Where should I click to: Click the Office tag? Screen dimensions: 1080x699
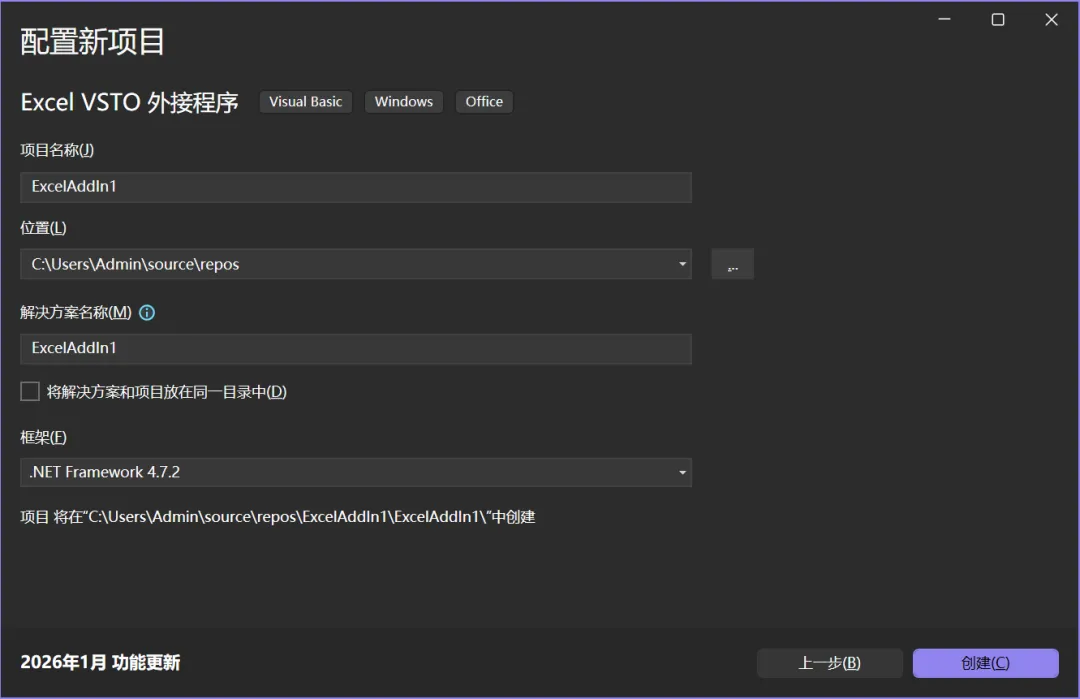tap(484, 102)
